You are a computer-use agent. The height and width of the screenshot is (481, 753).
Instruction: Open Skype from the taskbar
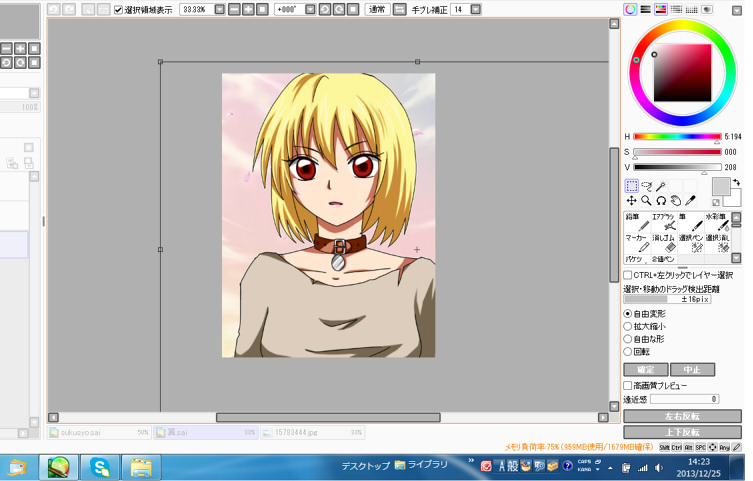pos(99,468)
